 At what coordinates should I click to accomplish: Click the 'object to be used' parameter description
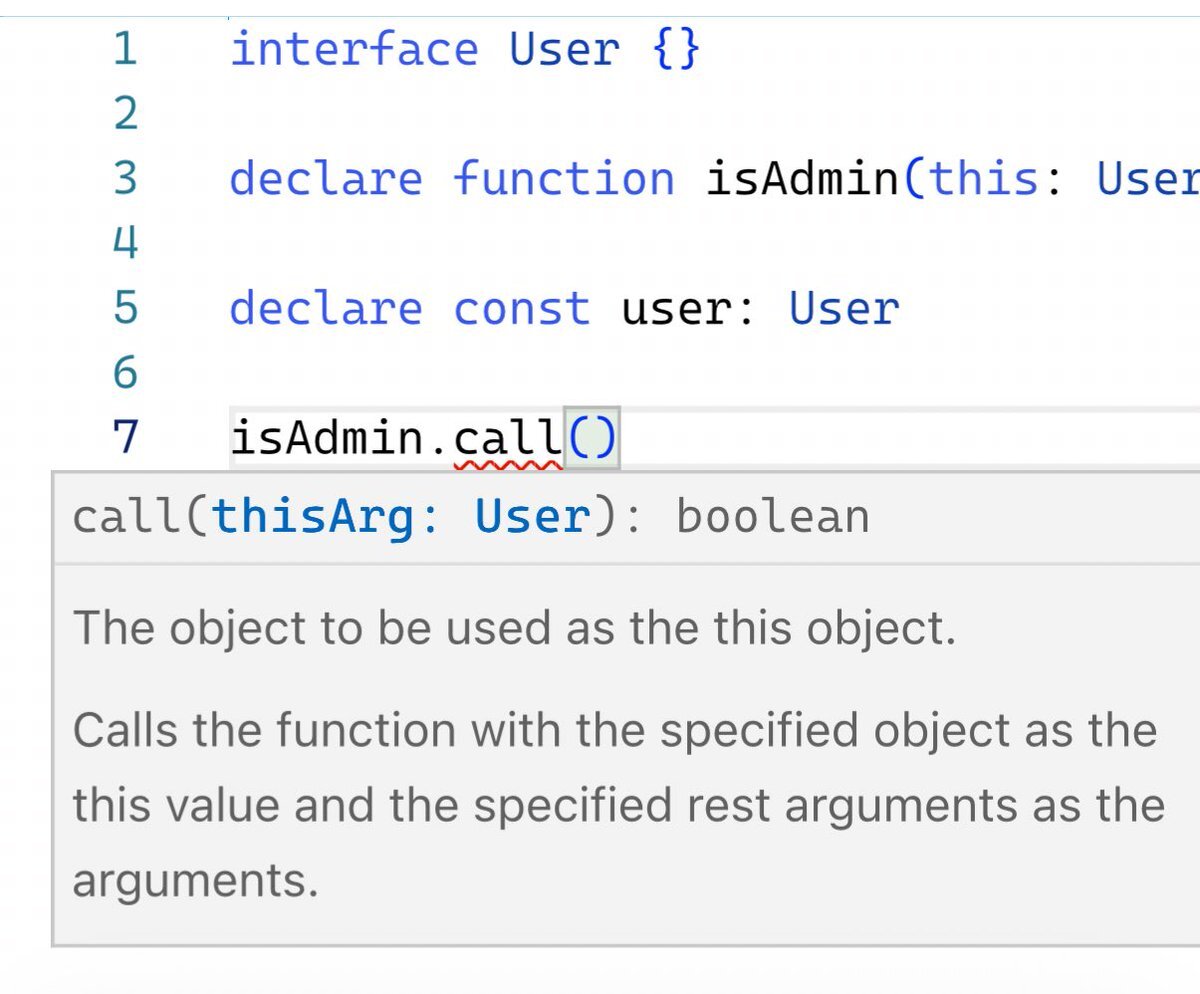(x=514, y=628)
